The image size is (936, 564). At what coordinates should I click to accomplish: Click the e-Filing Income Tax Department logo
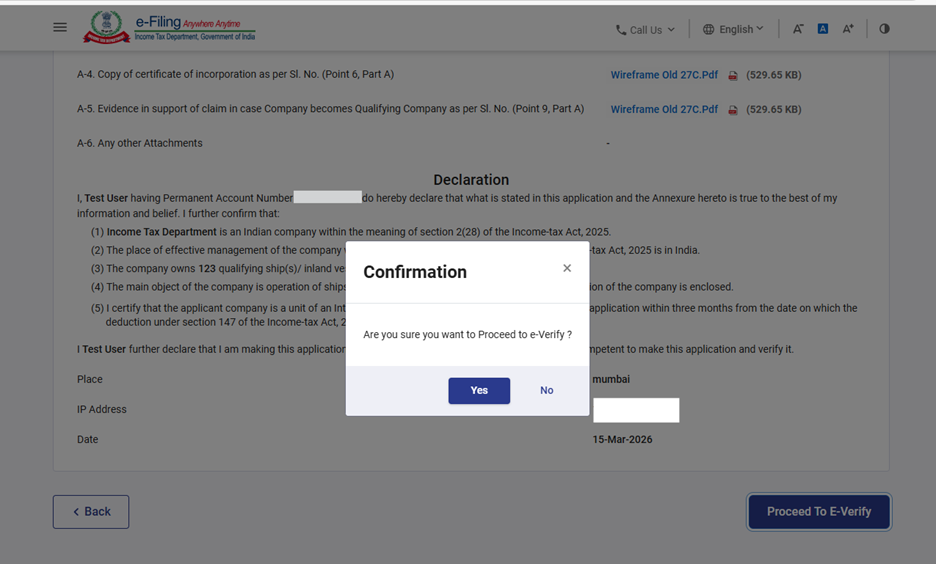[x=169, y=27]
